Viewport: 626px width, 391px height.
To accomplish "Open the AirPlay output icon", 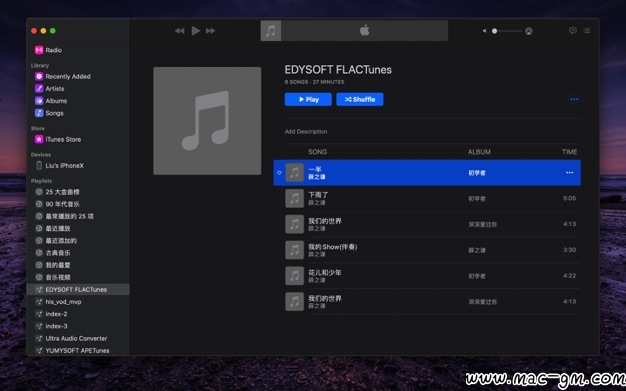I will pos(529,31).
